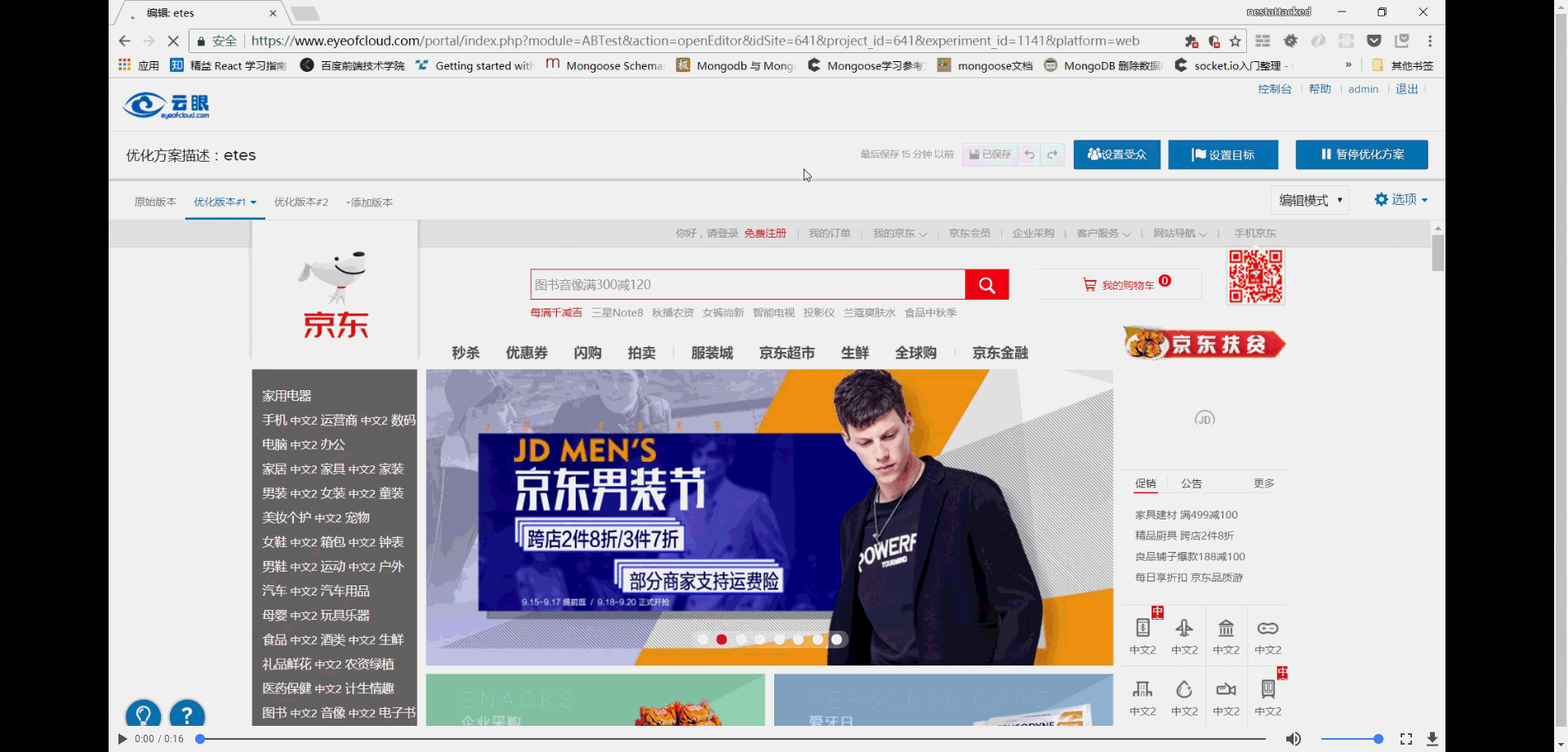Click the undo arrow icon
The height and width of the screenshot is (752, 1568).
pos(1029,154)
